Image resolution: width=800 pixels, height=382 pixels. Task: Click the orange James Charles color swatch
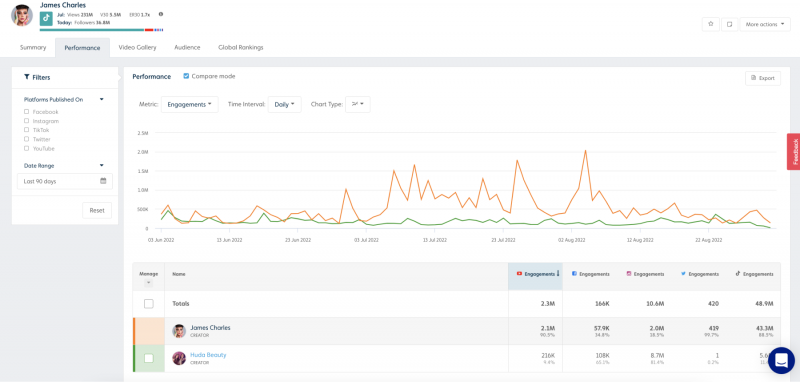[x=148, y=330]
